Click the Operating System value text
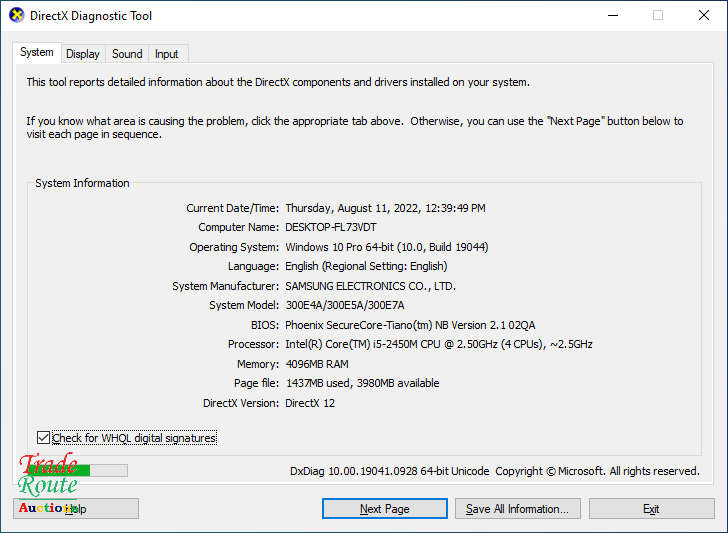The height and width of the screenshot is (533, 728). coord(386,247)
